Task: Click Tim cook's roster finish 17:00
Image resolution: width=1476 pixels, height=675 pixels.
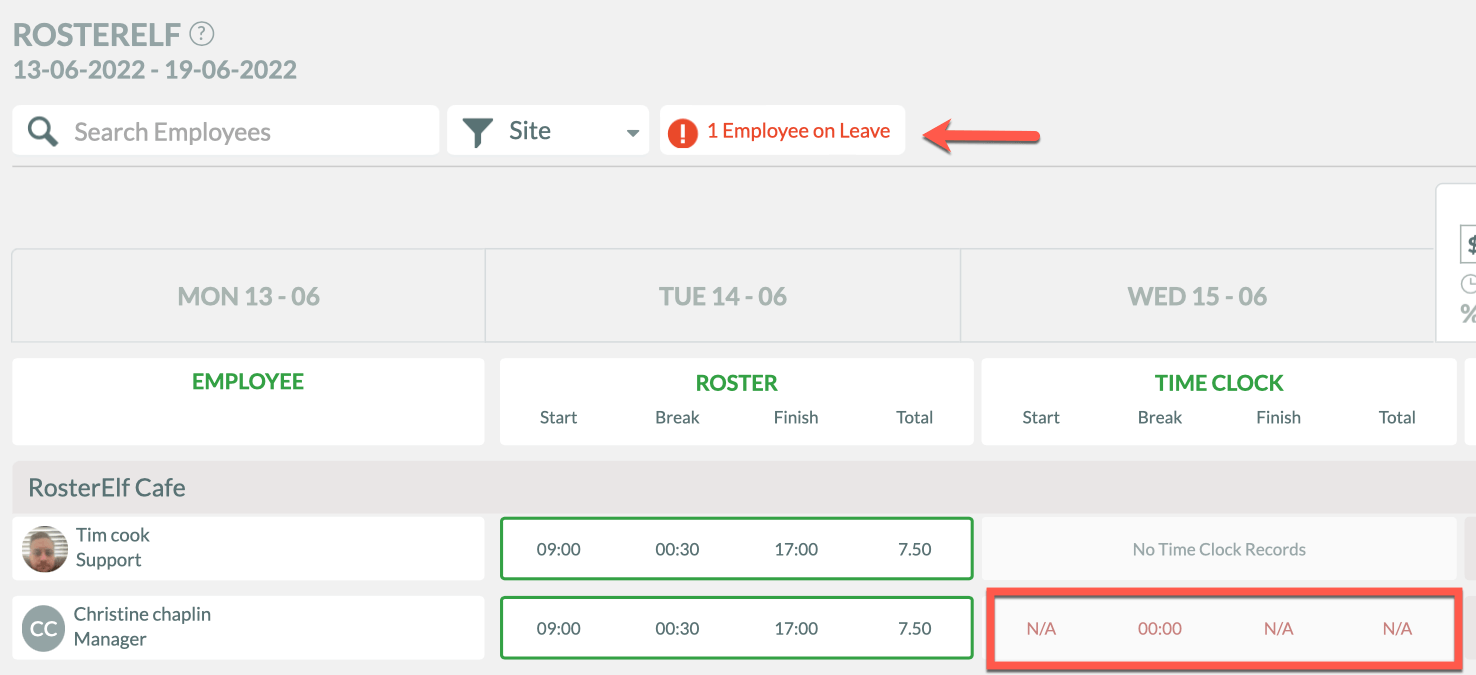Action: click(796, 549)
